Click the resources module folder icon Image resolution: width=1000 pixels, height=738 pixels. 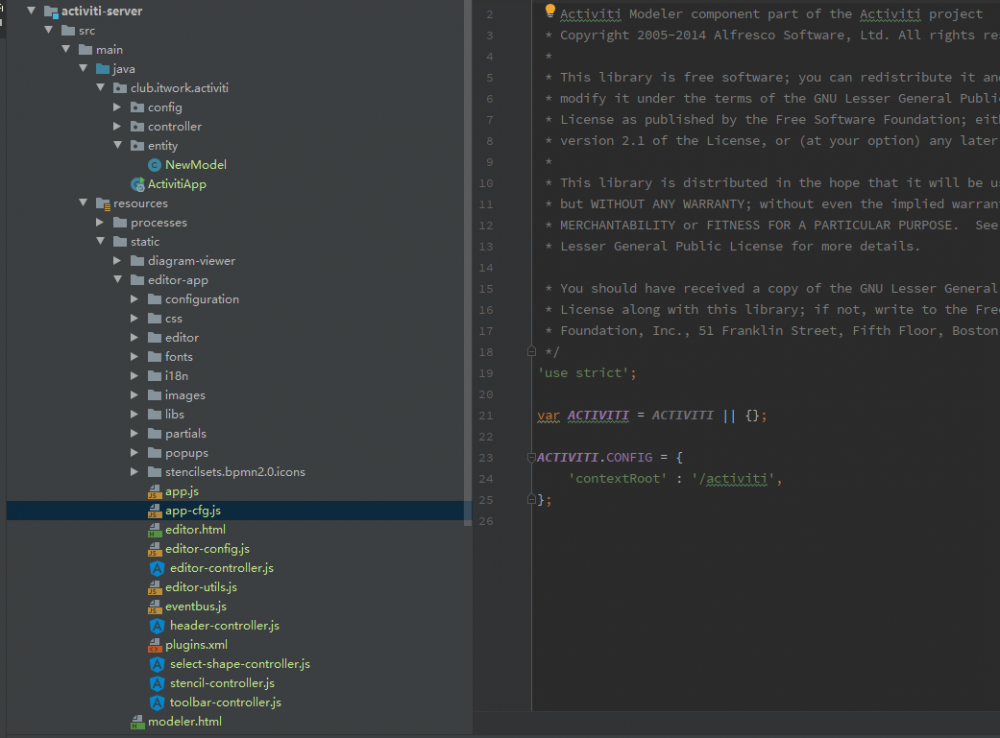coord(105,203)
